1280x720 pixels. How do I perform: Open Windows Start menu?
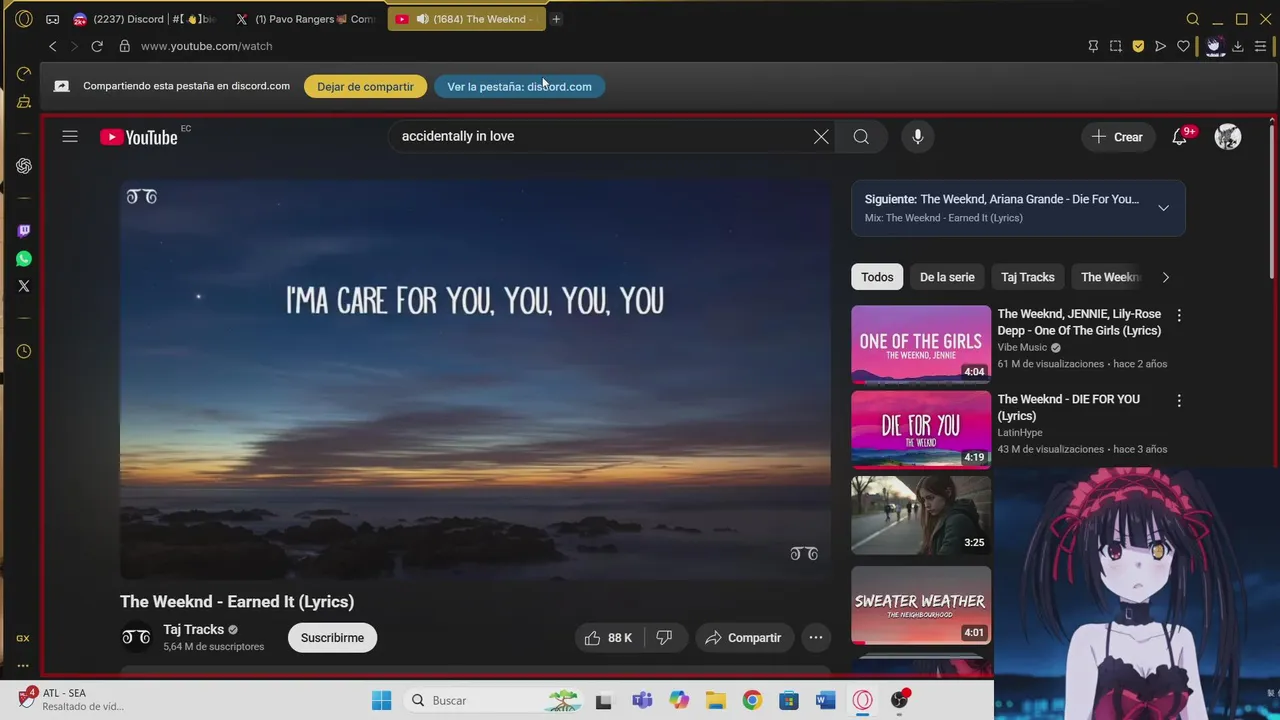(x=381, y=700)
